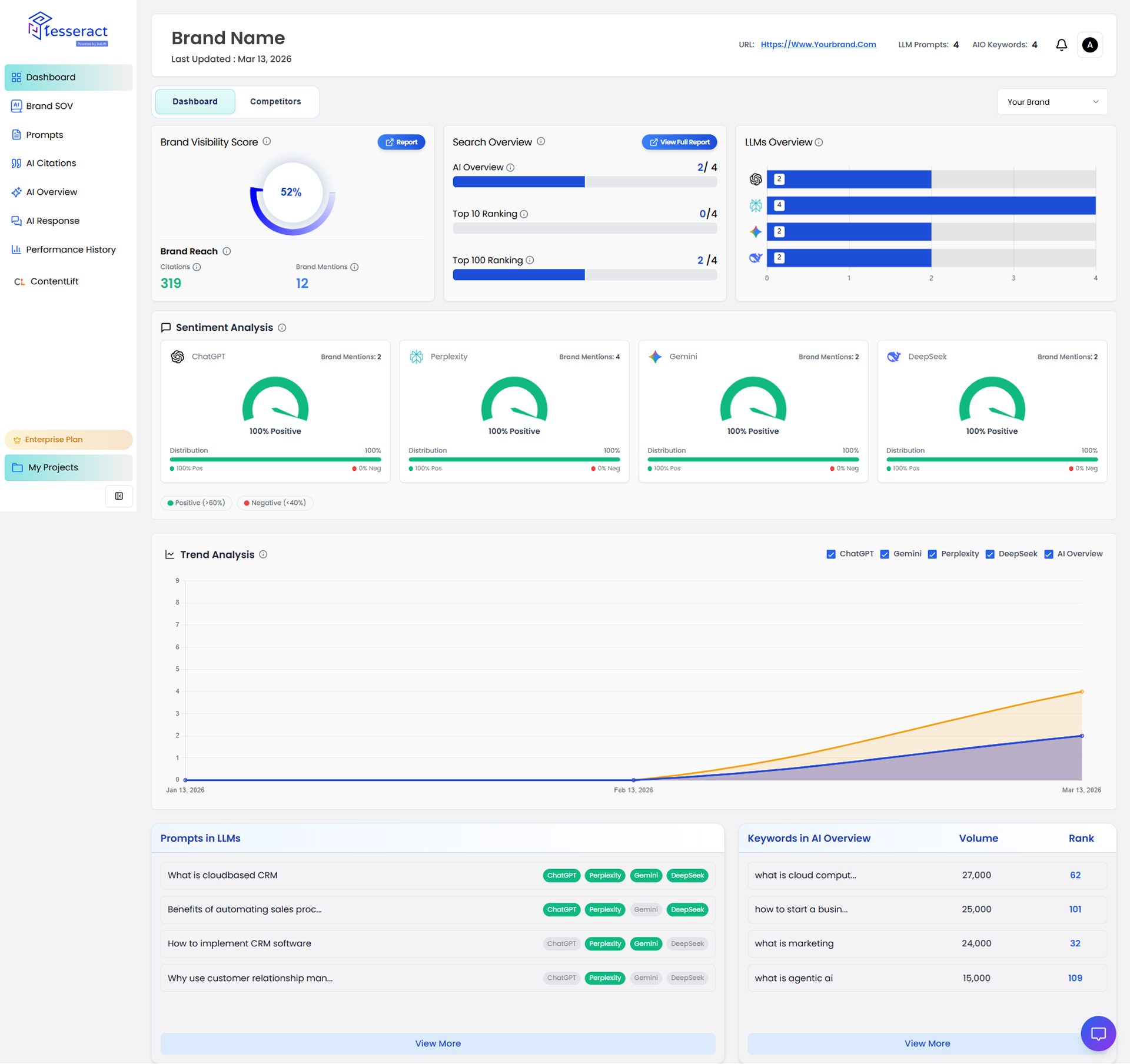Image resolution: width=1130 pixels, height=1064 pixels.
Task: Click info icon beside Trend Analysis
Action: click(263, 554)
